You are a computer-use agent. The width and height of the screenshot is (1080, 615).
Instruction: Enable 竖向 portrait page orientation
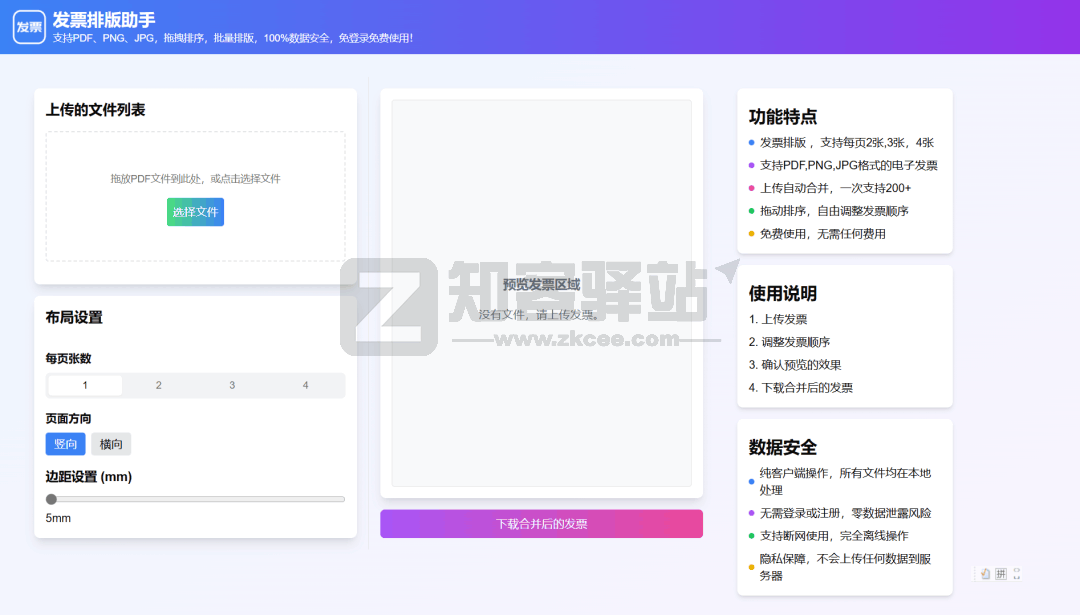64,443
